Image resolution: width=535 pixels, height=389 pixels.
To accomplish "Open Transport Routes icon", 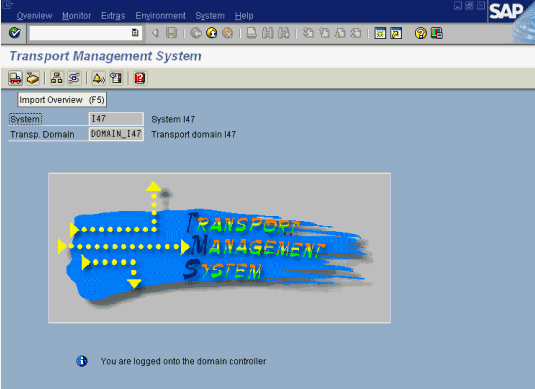I will point(74,78).
